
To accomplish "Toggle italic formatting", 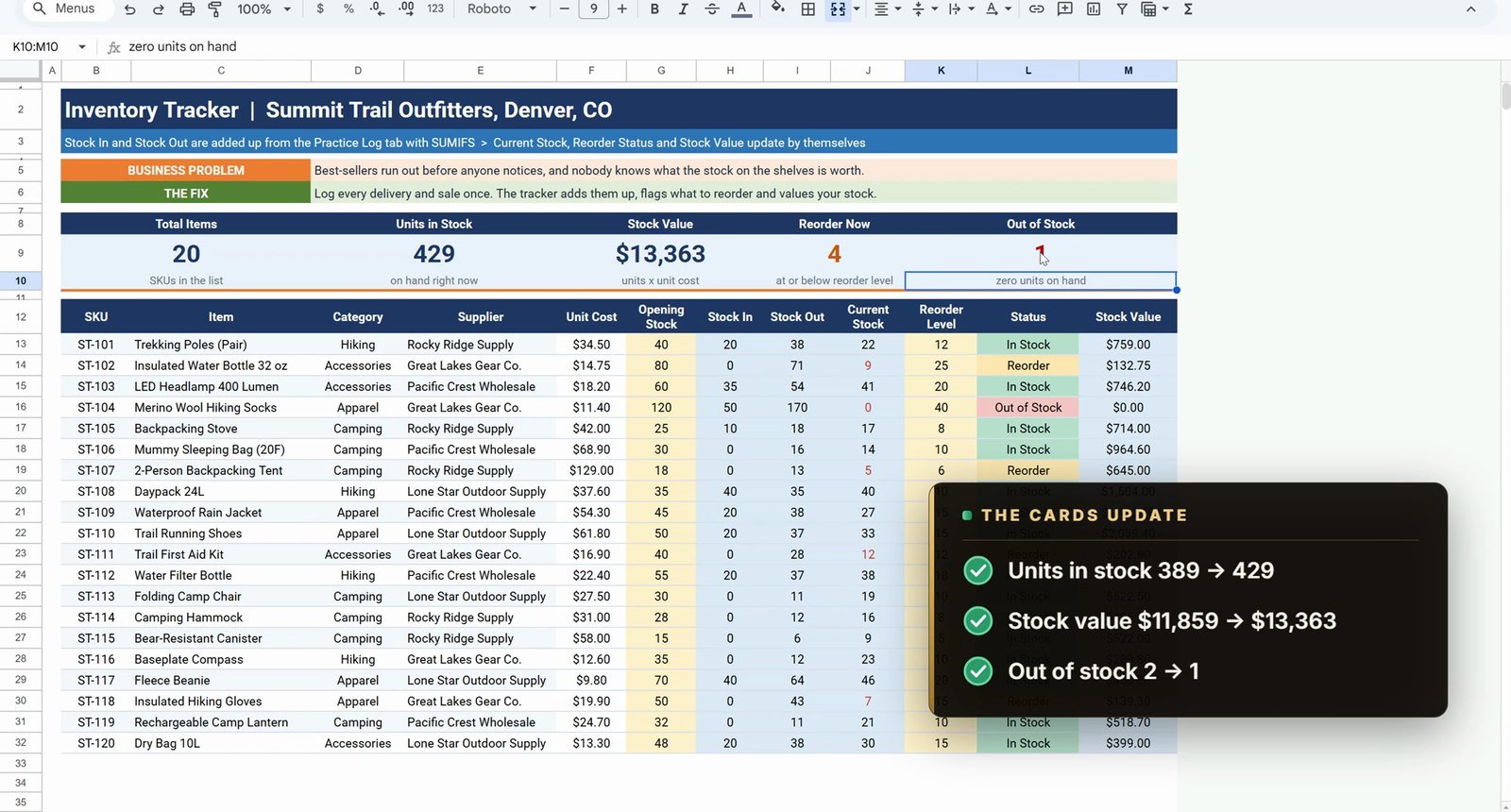I will coord(683,8).
